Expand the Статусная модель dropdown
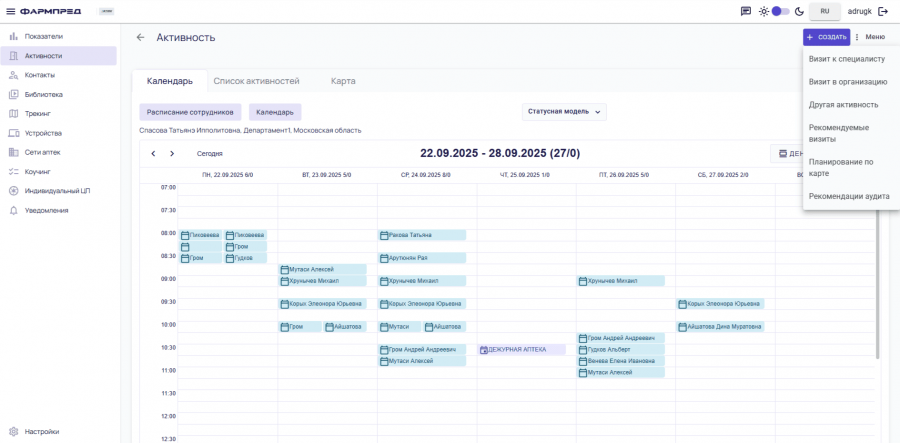Viewport: 900px width, 443px height. pyautogui.click(x=564, y=112)
